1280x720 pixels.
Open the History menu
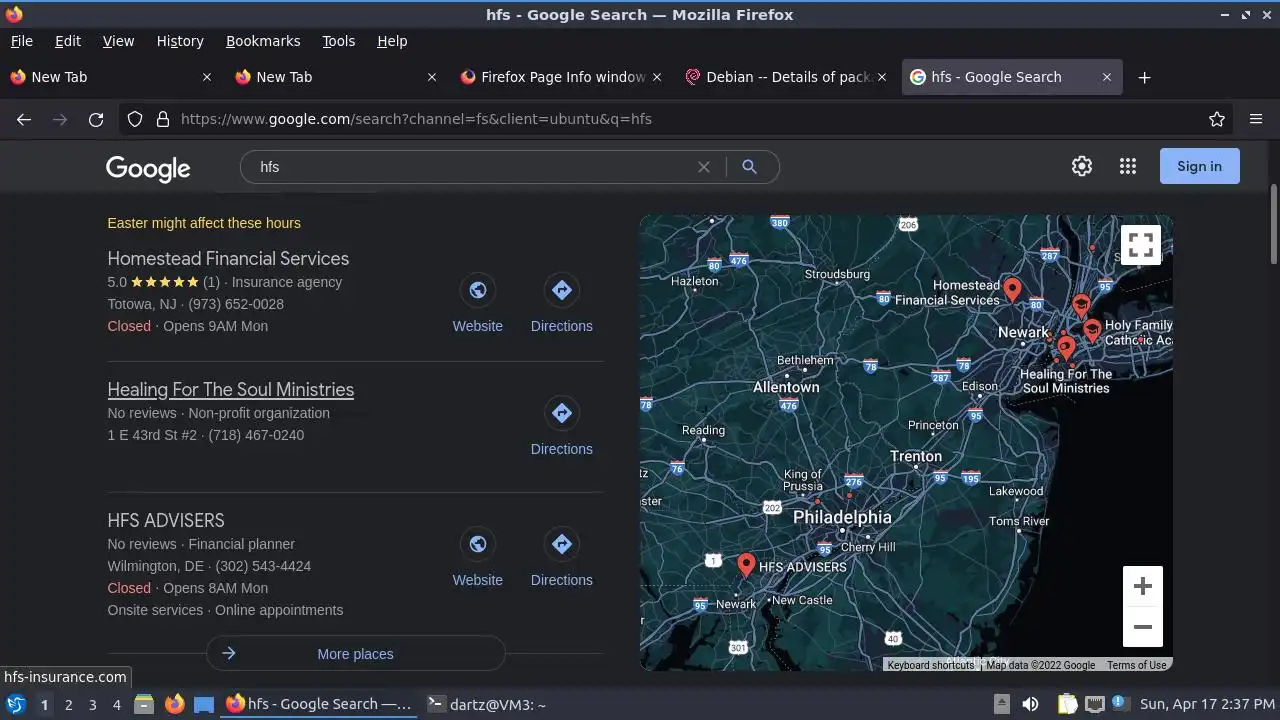click(x=180, y=41)
